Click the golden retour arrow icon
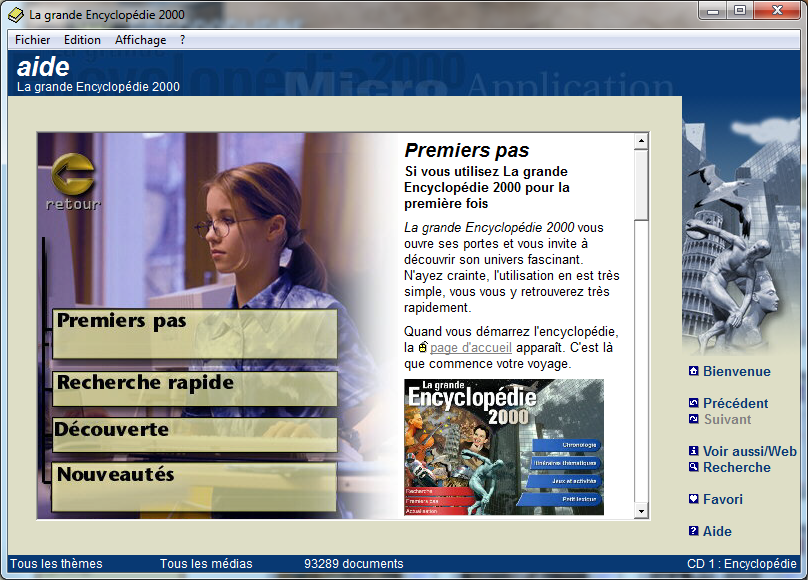The image size is (808, 580). (73, 174)
